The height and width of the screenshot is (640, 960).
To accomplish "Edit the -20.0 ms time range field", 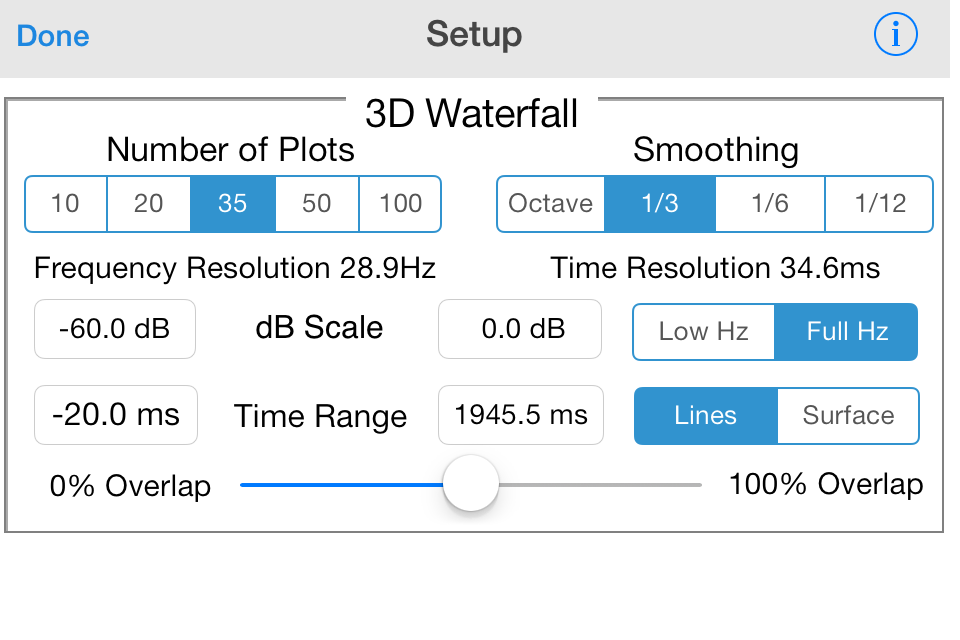I will coord(116,415).
